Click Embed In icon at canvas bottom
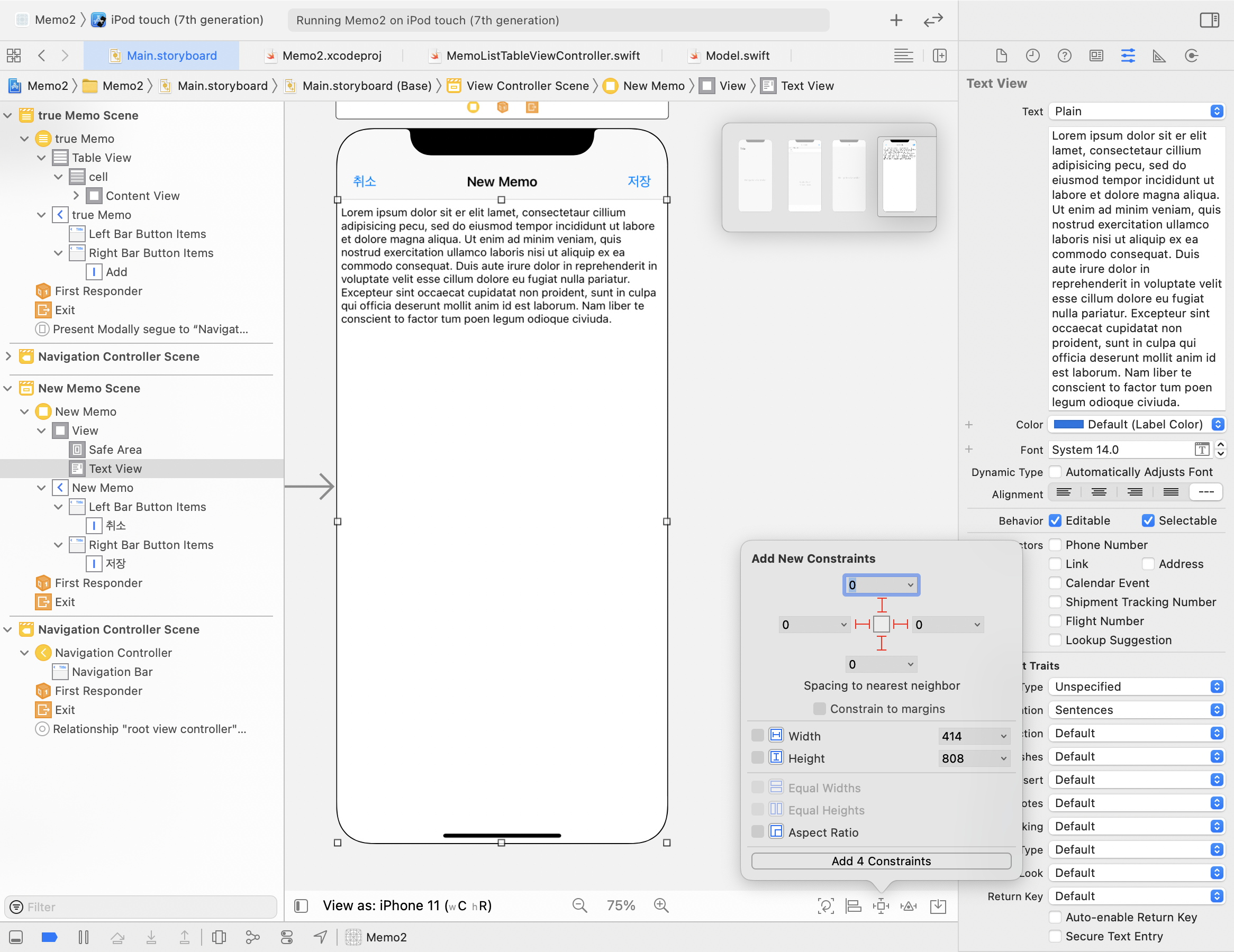Viewport: 1234px width, 952px height. pyautogui.click(x=938, y=905)
